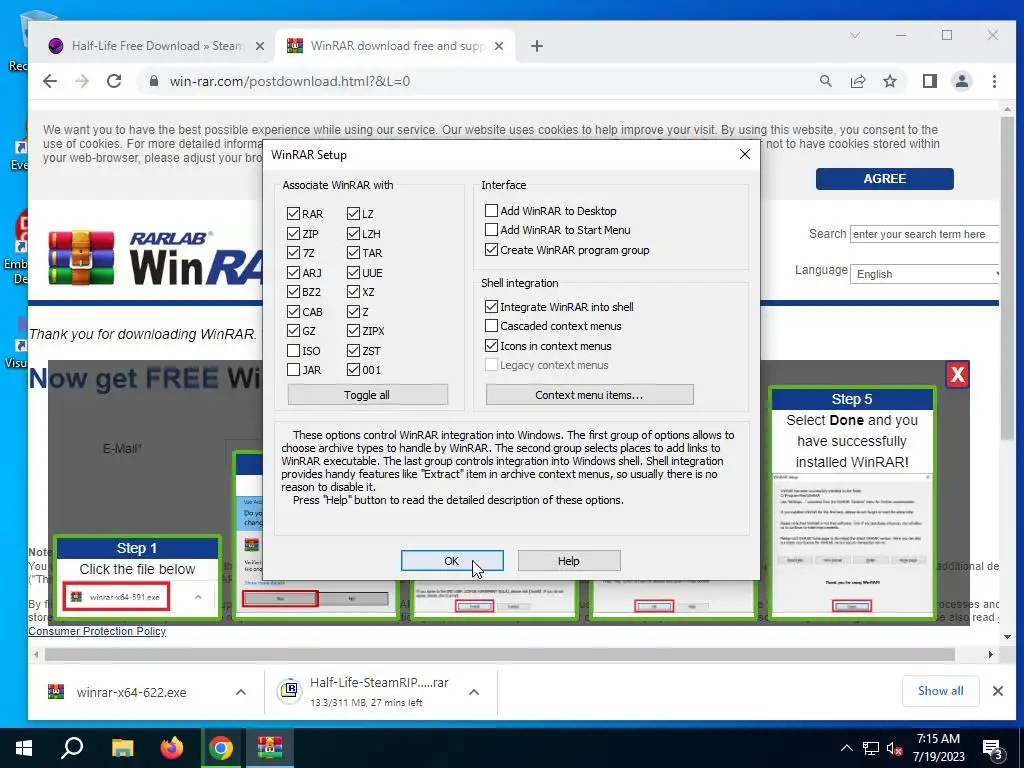Image resolution: width=1024 pixels, height=768 pixels.
Task: Open File Explorer from taskbar
Action: [x=122, y=748]
